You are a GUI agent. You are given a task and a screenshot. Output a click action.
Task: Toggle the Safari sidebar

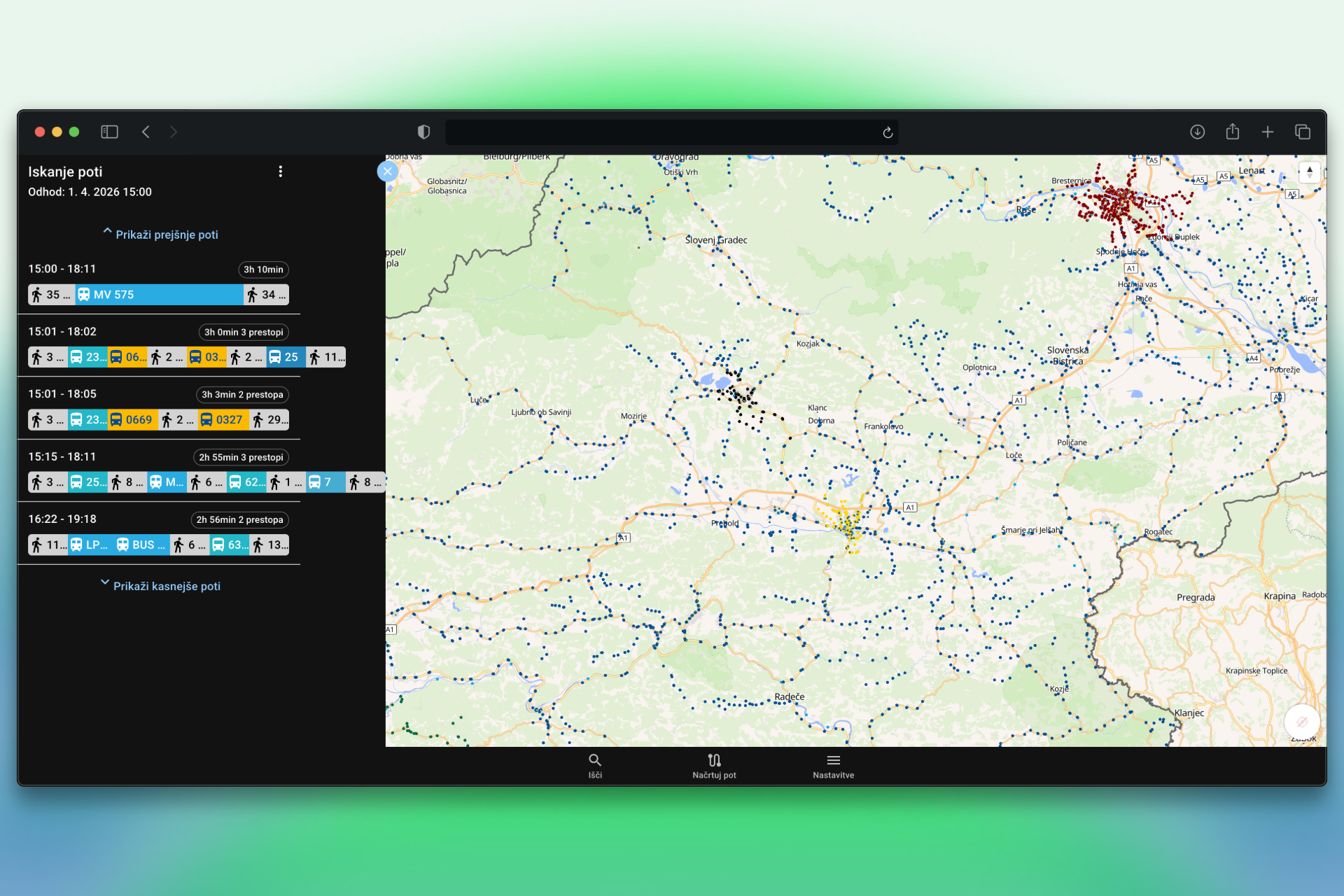tap(109, 132)
